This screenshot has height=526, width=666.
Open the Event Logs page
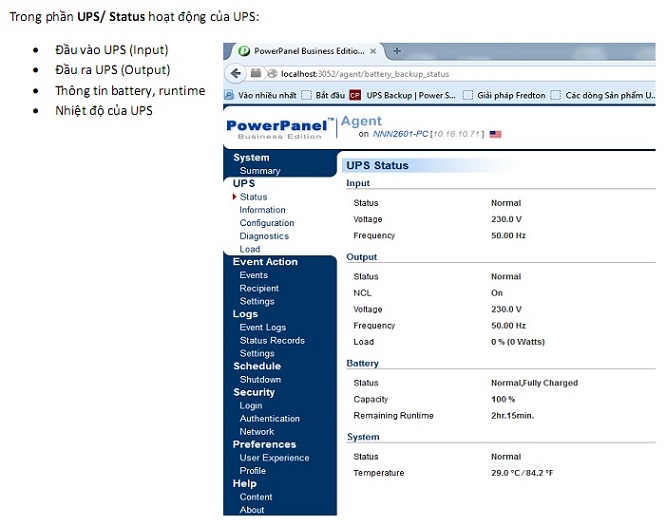[262, 327]
